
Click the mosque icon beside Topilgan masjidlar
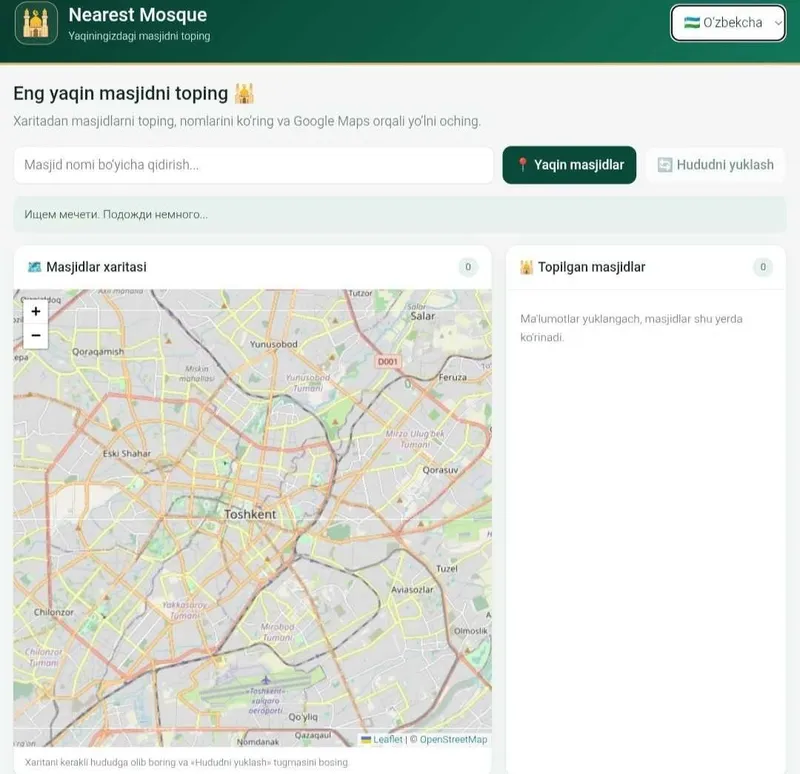(526, 267)
